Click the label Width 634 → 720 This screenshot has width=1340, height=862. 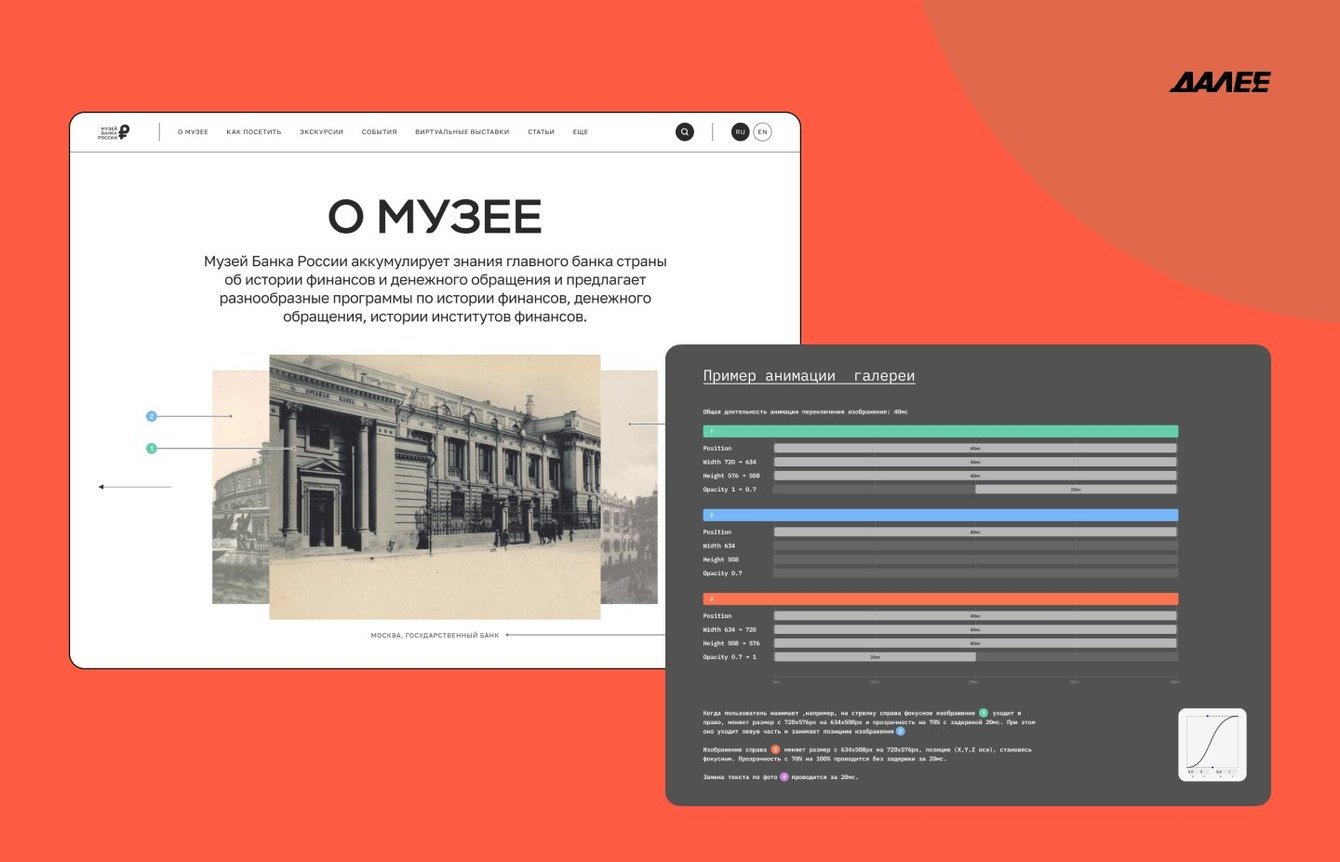pos(731,630)
